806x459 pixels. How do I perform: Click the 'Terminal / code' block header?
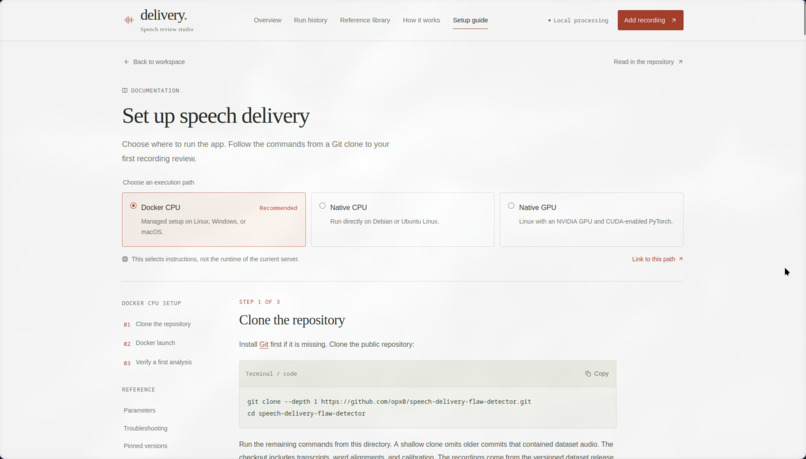428,374
